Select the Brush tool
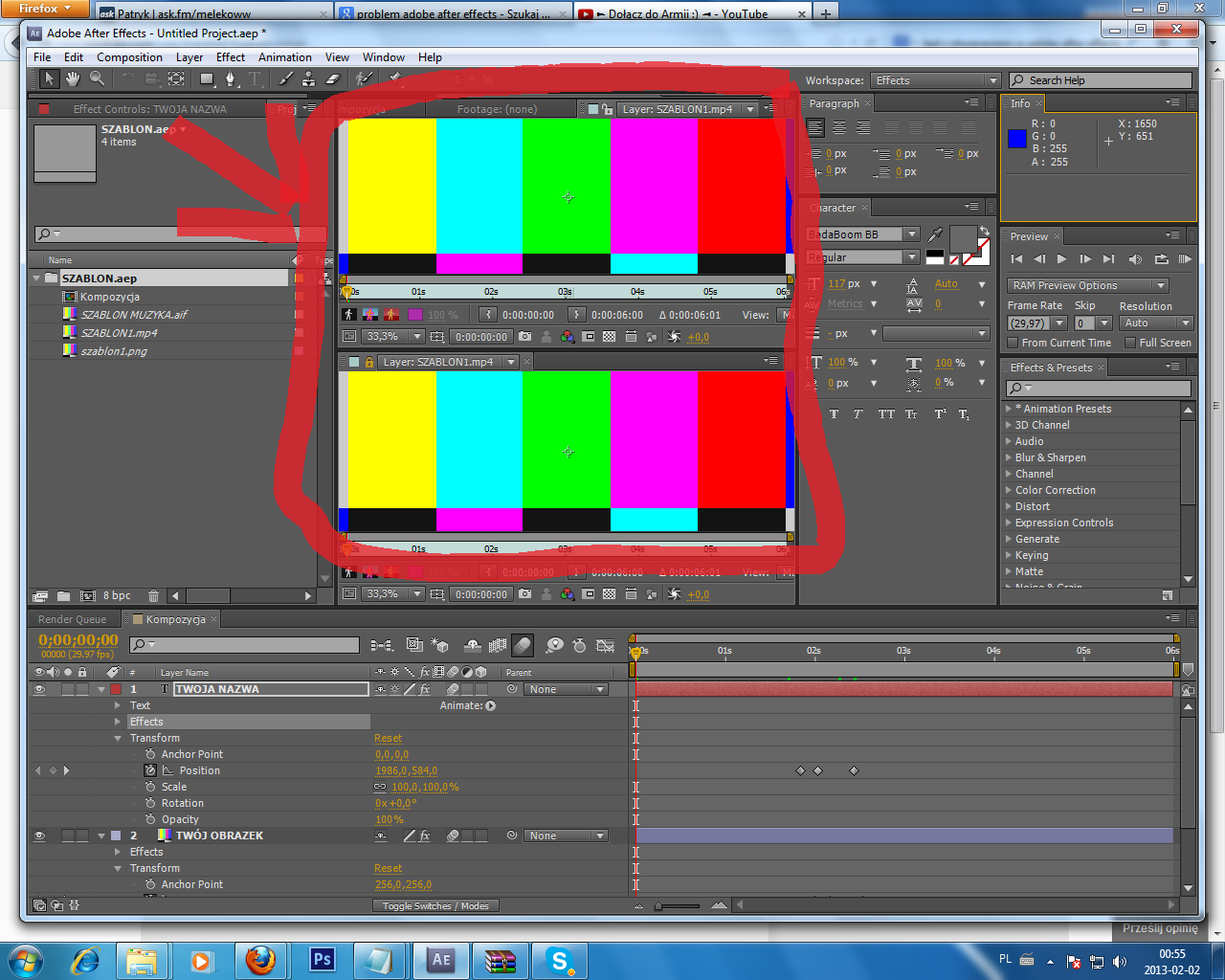This screenshot has height=980, width=1225. coord(285,78)
